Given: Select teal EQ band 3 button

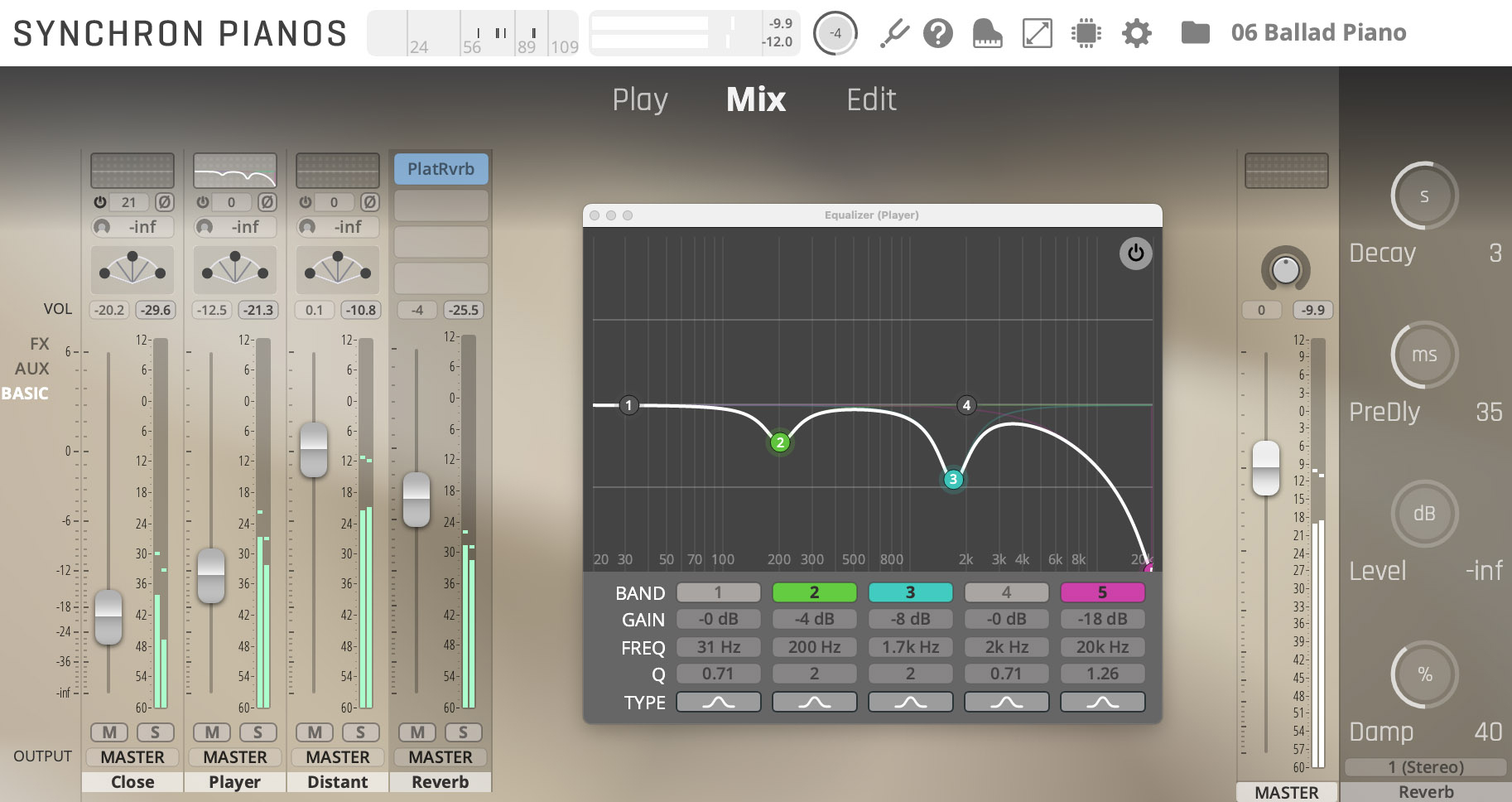Looking at the screenshot, I should (911, 592).
